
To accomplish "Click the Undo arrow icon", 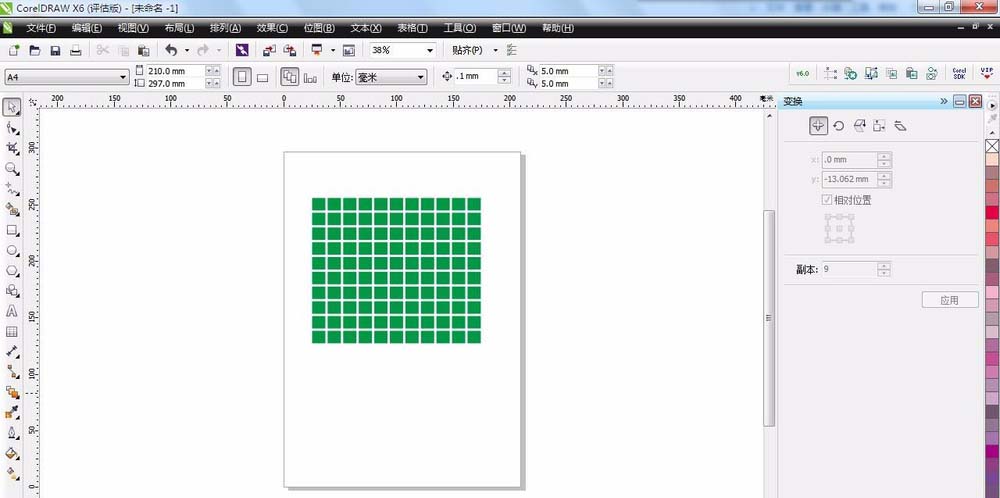I will 171,50.
